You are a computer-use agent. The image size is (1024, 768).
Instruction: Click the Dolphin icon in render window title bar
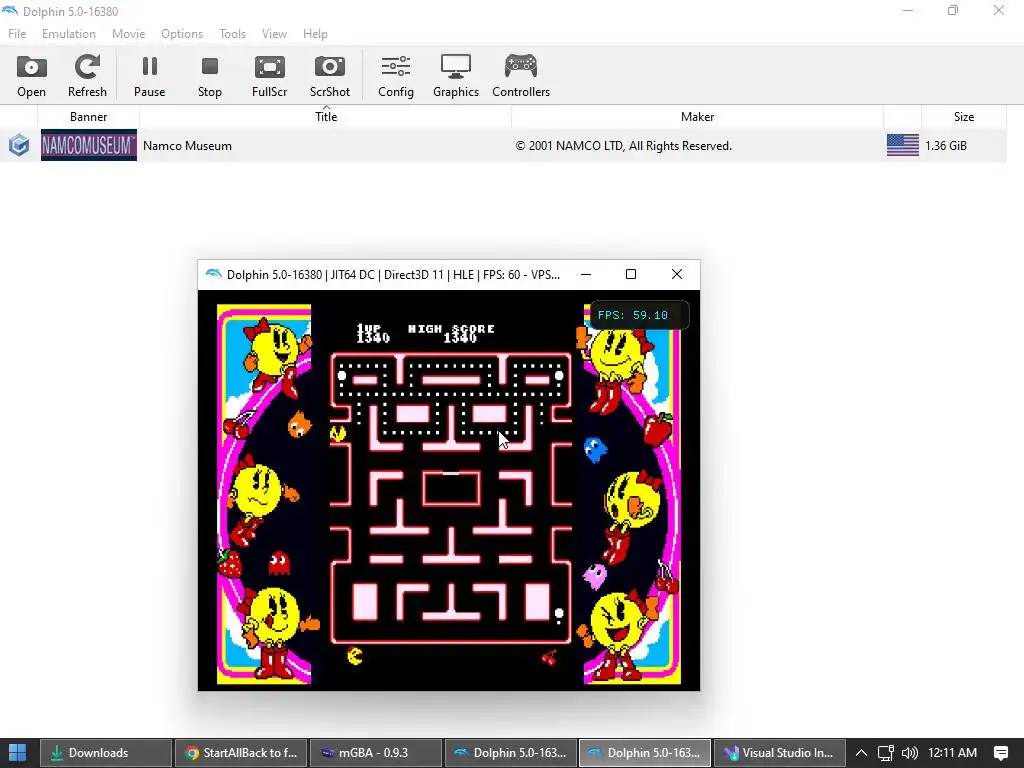(x=214, y=274)
